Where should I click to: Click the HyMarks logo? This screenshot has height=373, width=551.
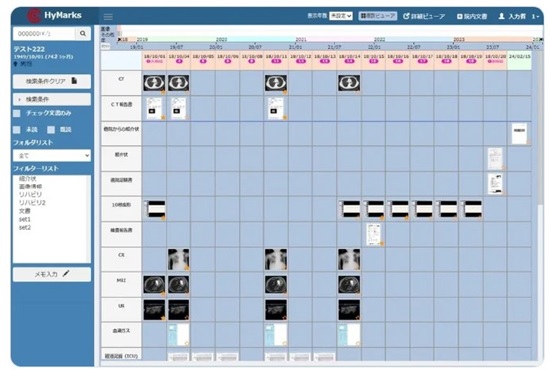click(54, 15)
